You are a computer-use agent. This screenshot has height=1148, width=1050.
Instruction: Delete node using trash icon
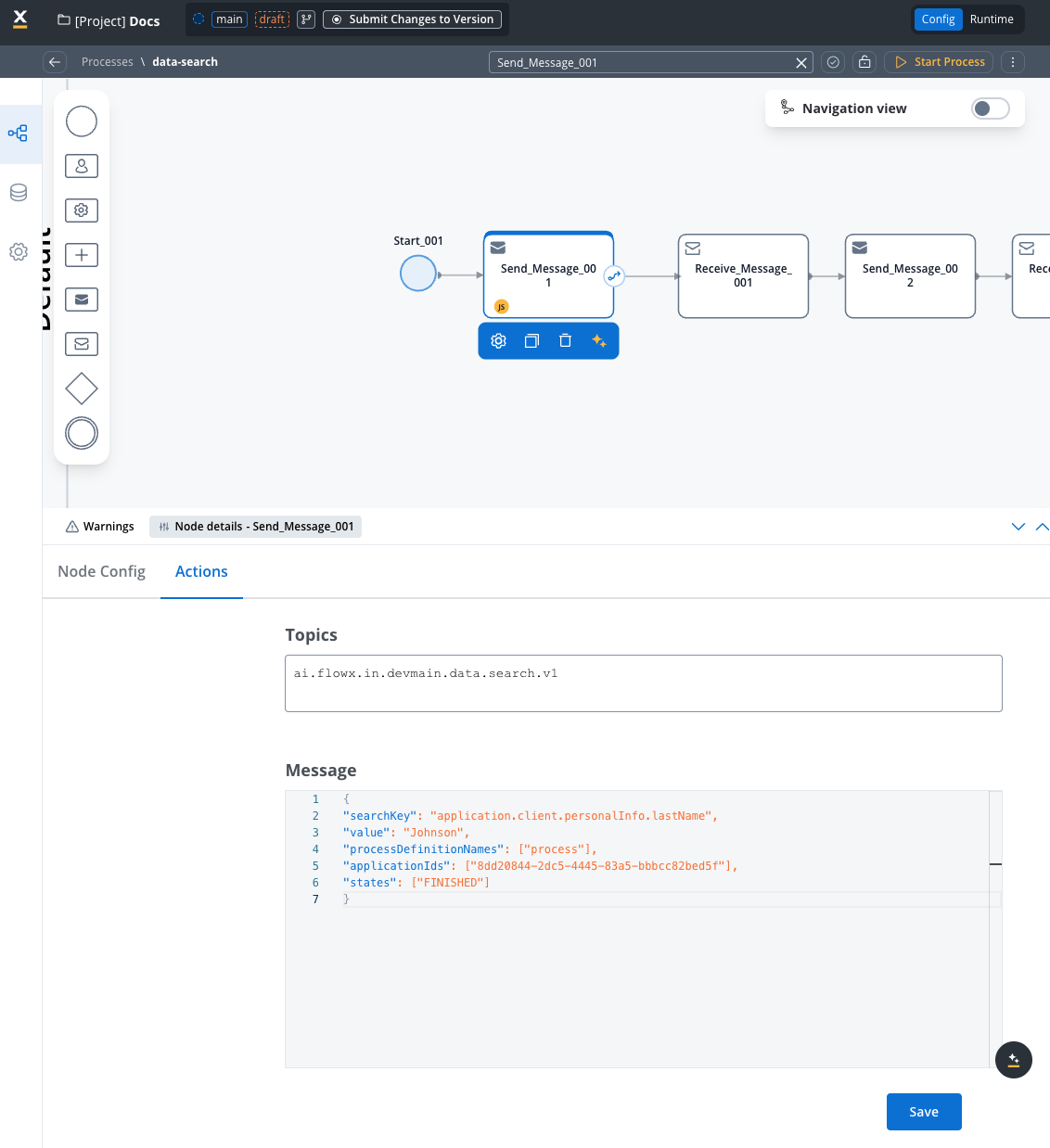pos(565,341)
